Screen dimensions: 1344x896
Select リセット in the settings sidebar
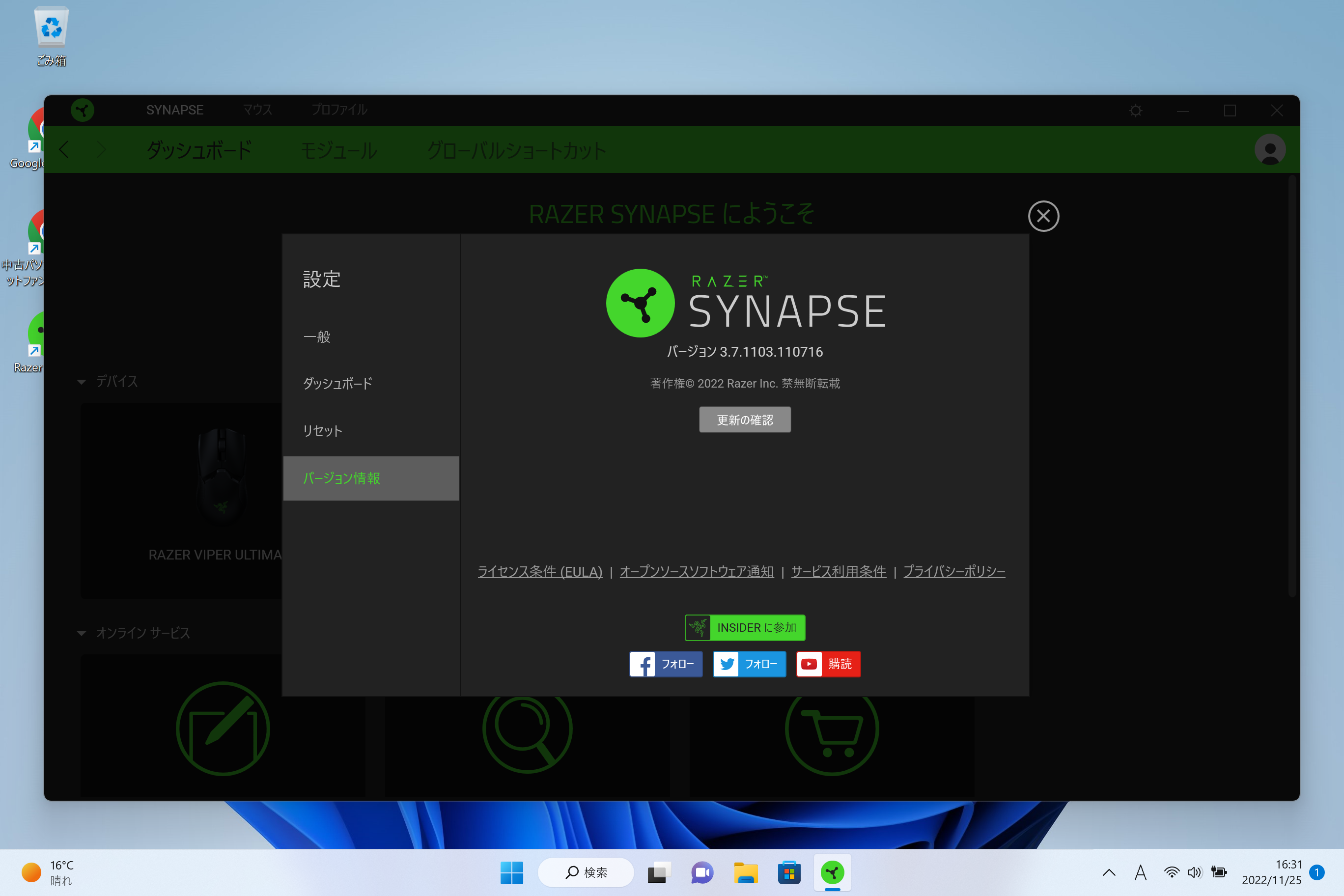[x=322, y=431]
